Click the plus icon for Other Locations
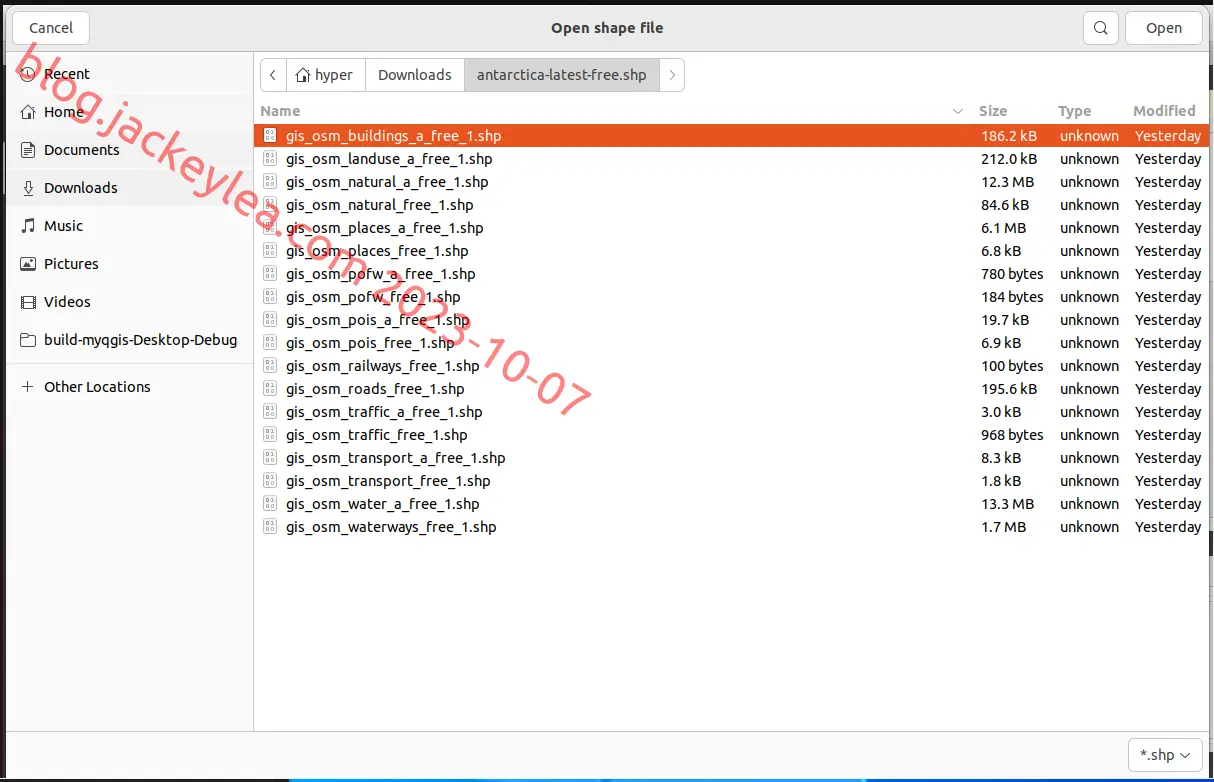 coord(28,387)
